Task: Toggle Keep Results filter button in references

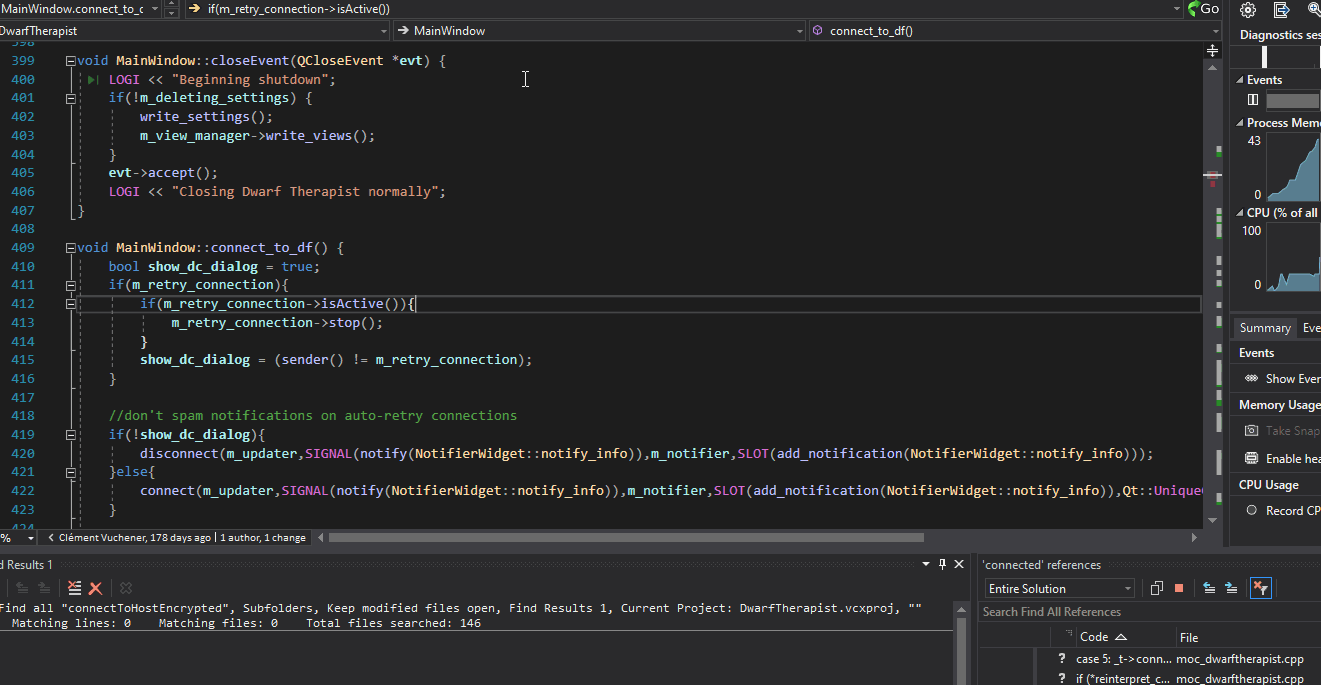Action: 1260,588
